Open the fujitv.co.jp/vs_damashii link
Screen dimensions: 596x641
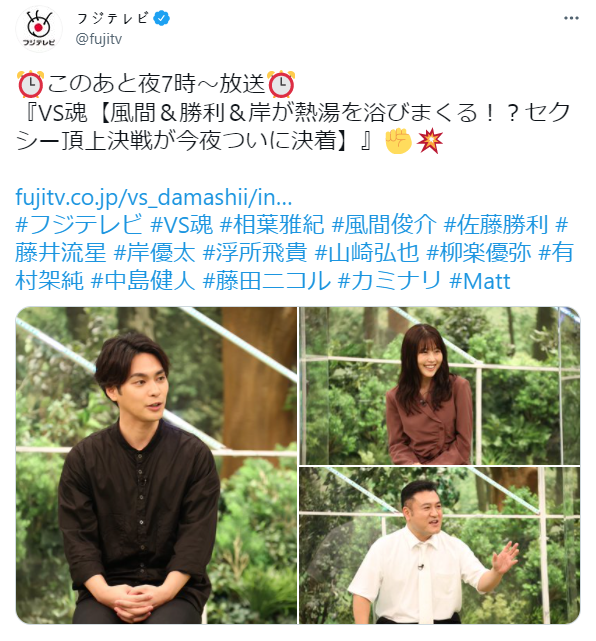(x=154, y=197)
